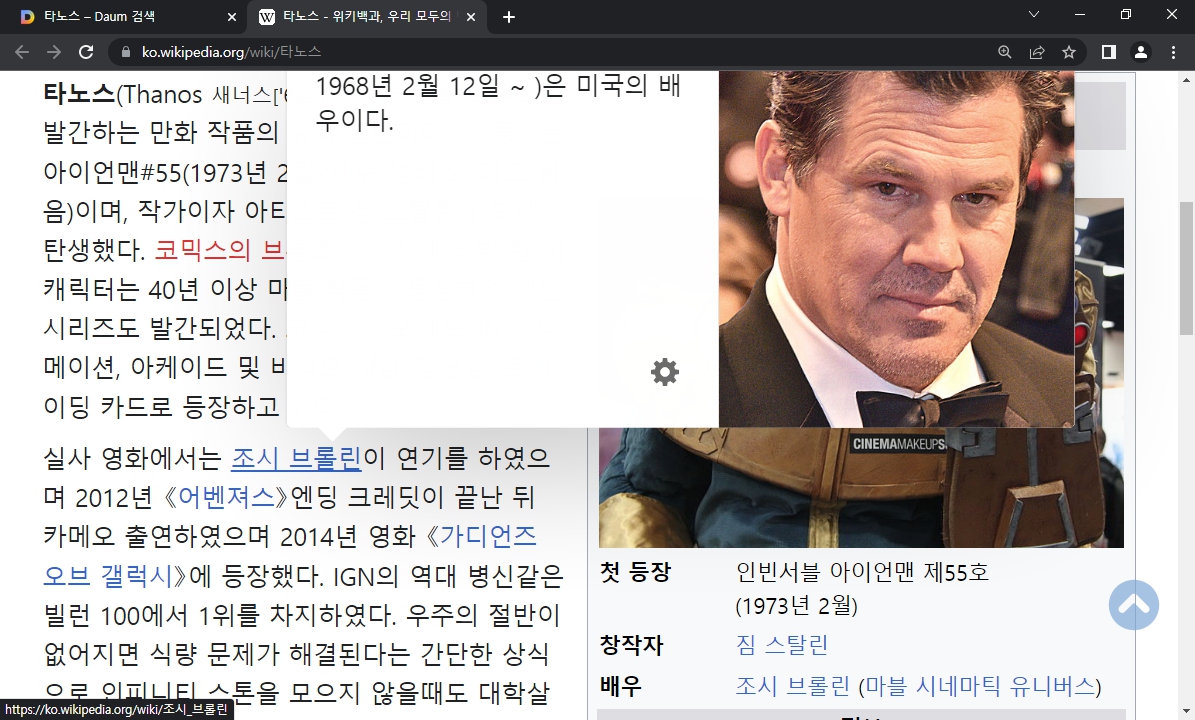Click the bold 타노스 article title word
Viewport: 1195px width, 720px height.
pyautogui.click(x=79, y=94)
